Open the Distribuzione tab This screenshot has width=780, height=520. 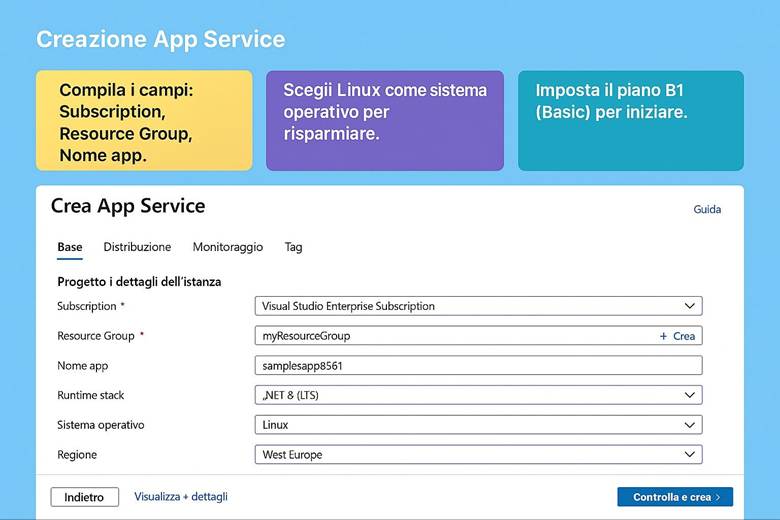[x=137, y=247]
